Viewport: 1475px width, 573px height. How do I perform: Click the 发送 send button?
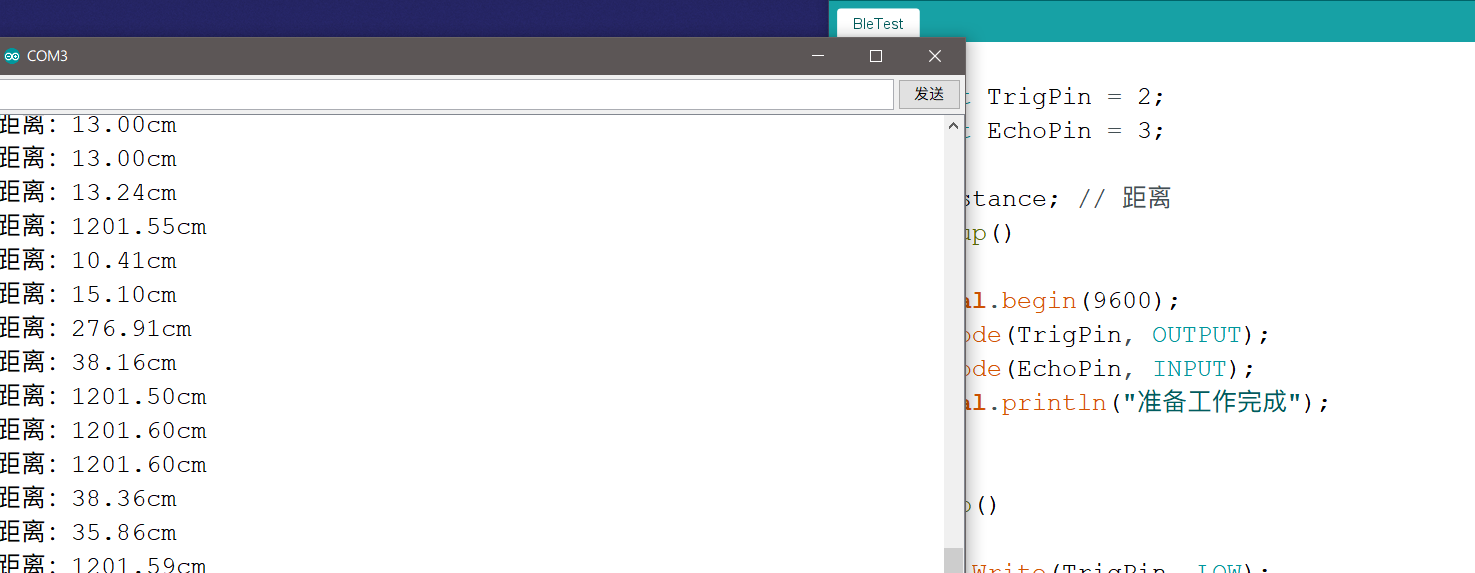pyautogui.click(x=929, y=94)
